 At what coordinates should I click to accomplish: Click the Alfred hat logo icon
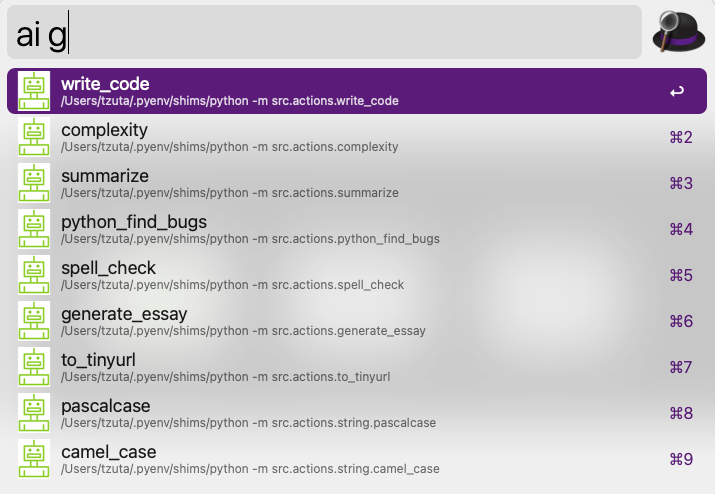coord(679,31)
